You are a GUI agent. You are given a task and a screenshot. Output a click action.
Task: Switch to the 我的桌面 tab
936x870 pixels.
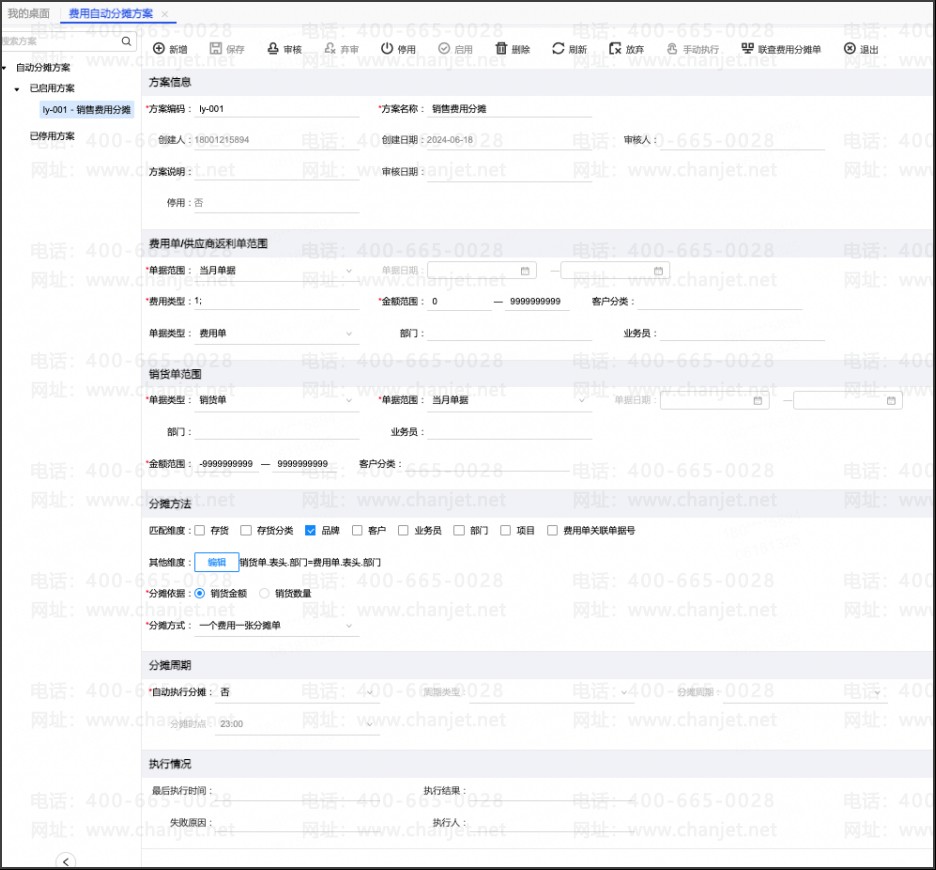point(28,14)
